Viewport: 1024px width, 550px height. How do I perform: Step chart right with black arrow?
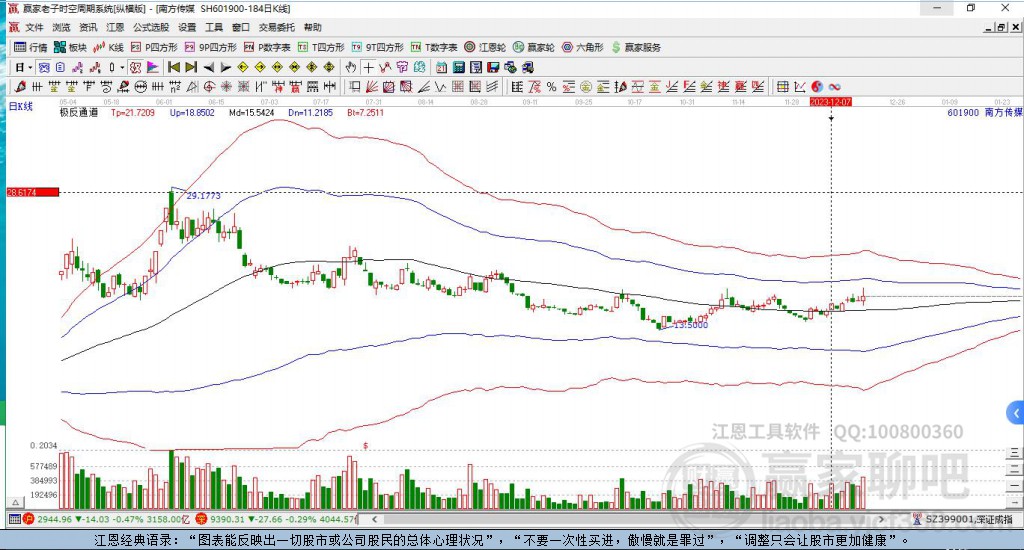(x=225, y=67)
